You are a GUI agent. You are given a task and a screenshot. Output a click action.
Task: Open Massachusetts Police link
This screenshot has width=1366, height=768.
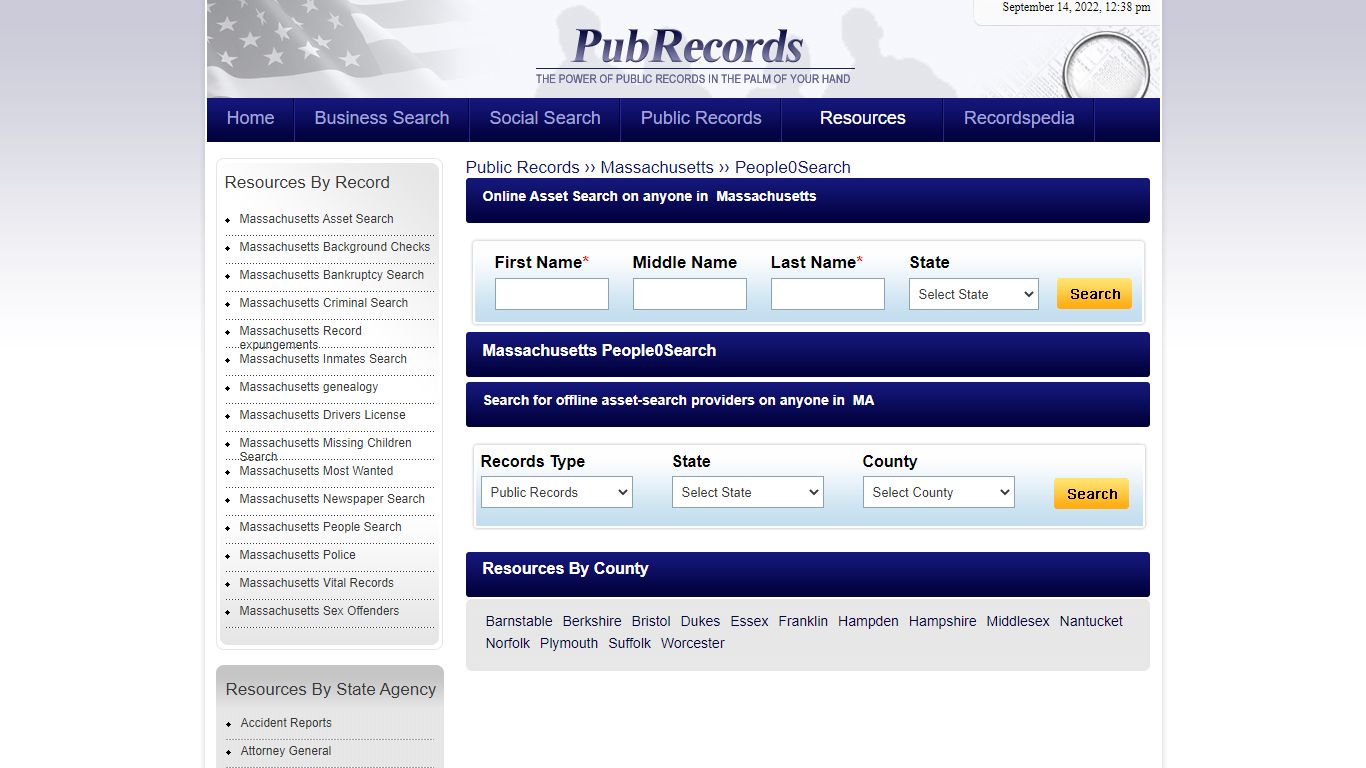298,555
